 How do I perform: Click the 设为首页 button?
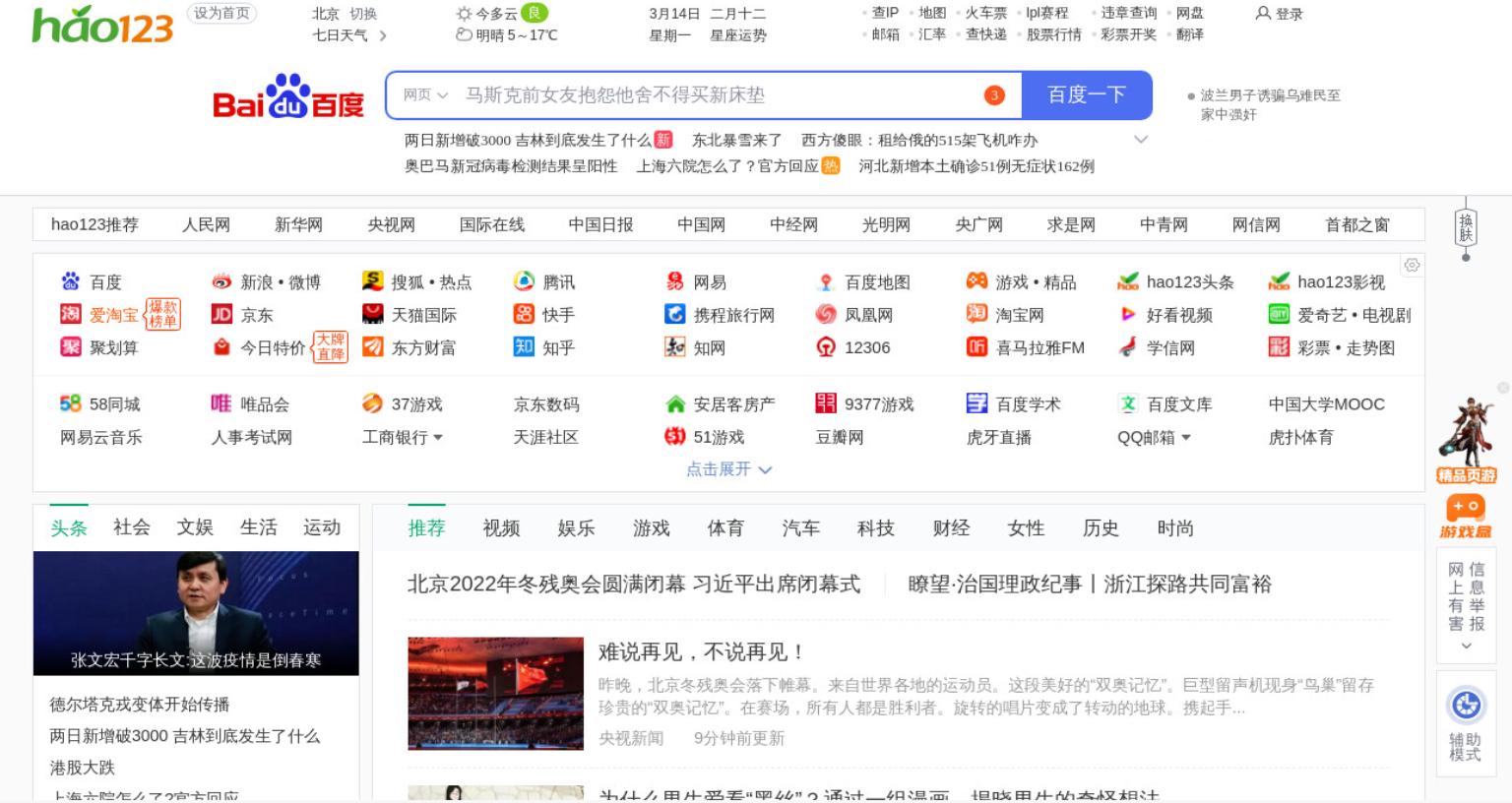pyautogui.click(x=221, y=14)
